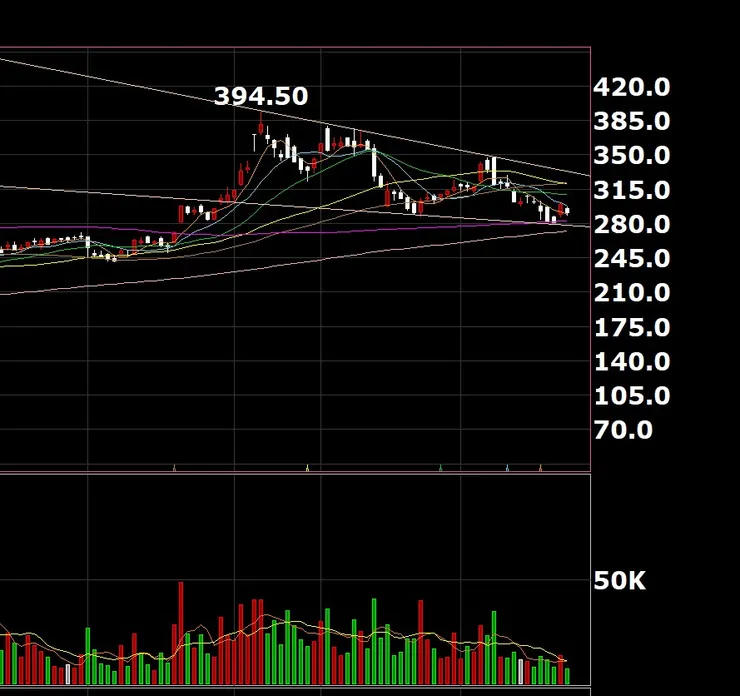Screen dimensions: 740x696
Task: Select the 350.0 price axis label
Action: pos(631,156)
